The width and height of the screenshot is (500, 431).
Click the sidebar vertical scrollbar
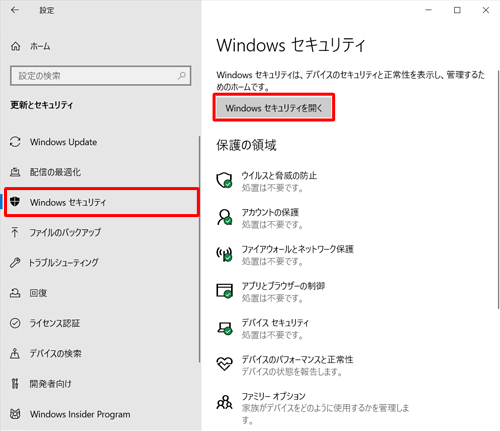pyautogui.click(x=199, y=249)
